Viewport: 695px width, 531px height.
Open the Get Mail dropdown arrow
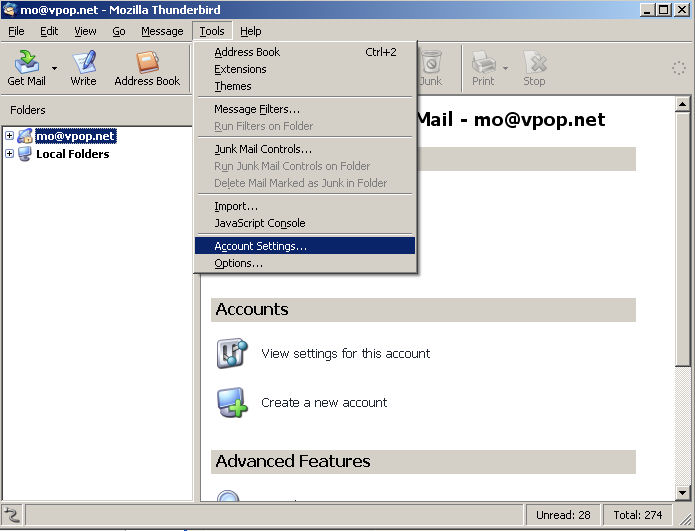coord(54,69)
